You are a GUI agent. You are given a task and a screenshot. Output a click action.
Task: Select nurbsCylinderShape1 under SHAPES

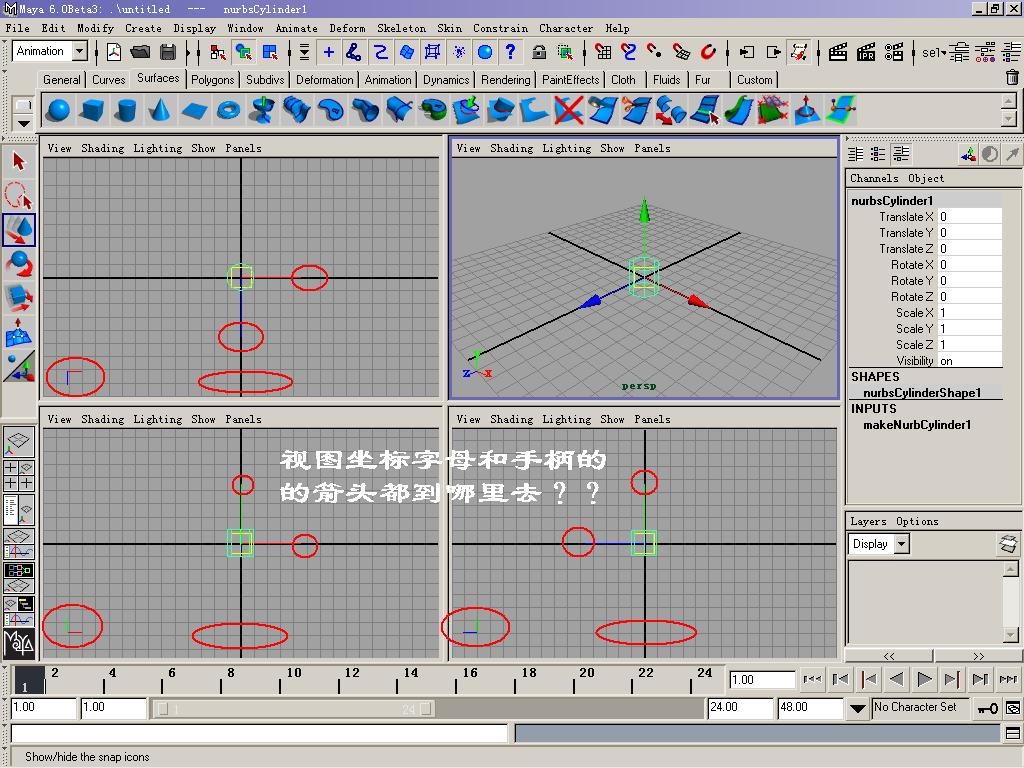[x=922, y=392]
